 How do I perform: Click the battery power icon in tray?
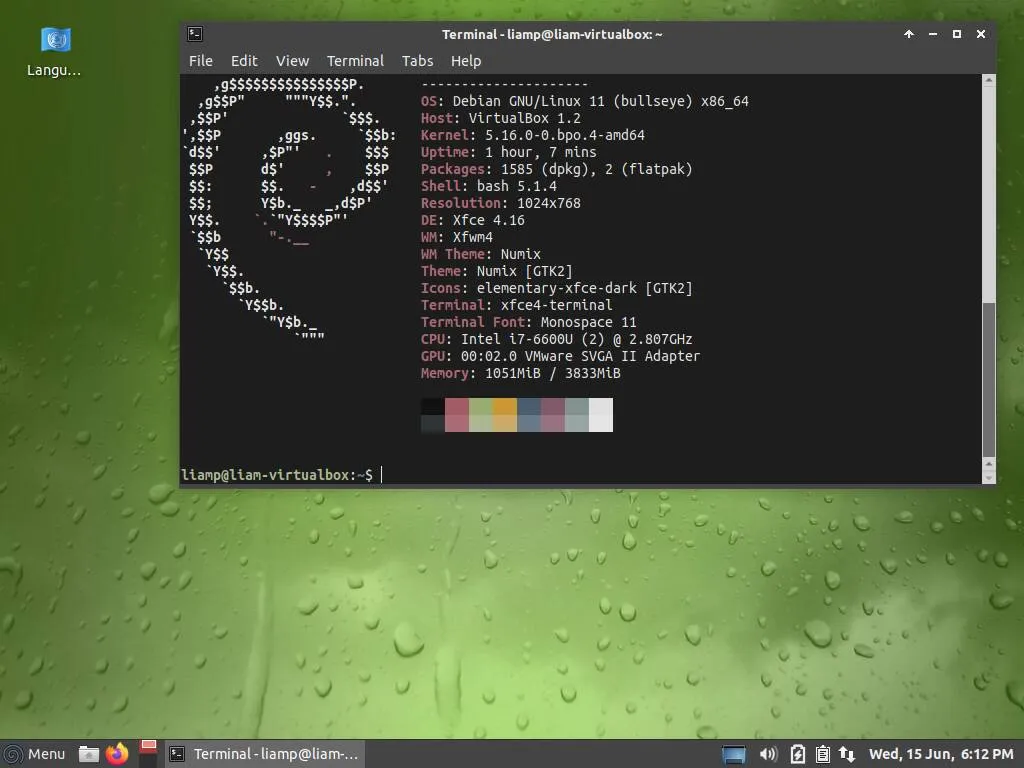pyautogui.click(x=797, y=754)
